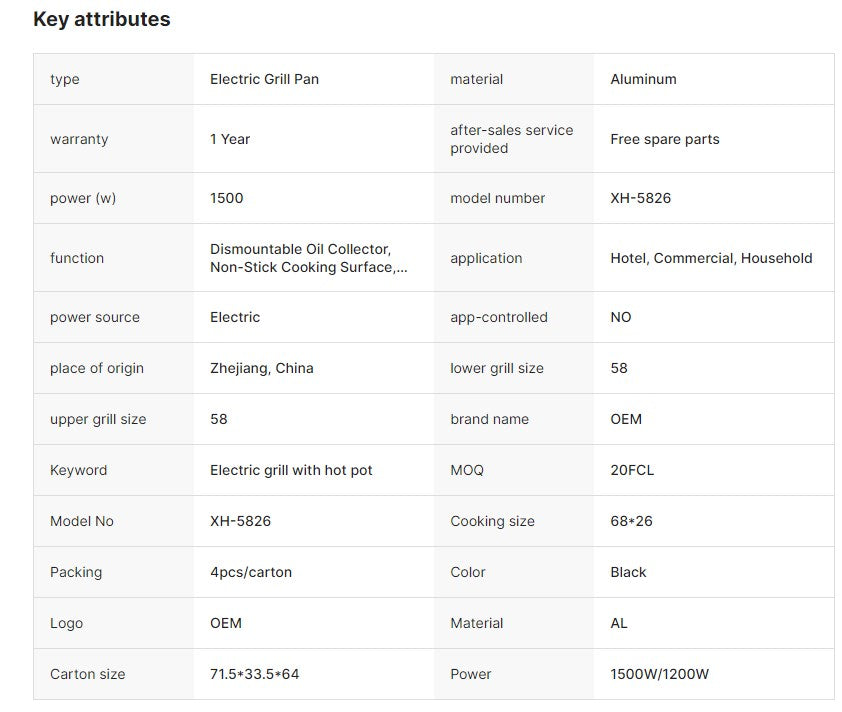The width and height of the screenshot is (842, 712).
Task: Click the MOQ 20FCL value
Action: click(x=632, y=470)
